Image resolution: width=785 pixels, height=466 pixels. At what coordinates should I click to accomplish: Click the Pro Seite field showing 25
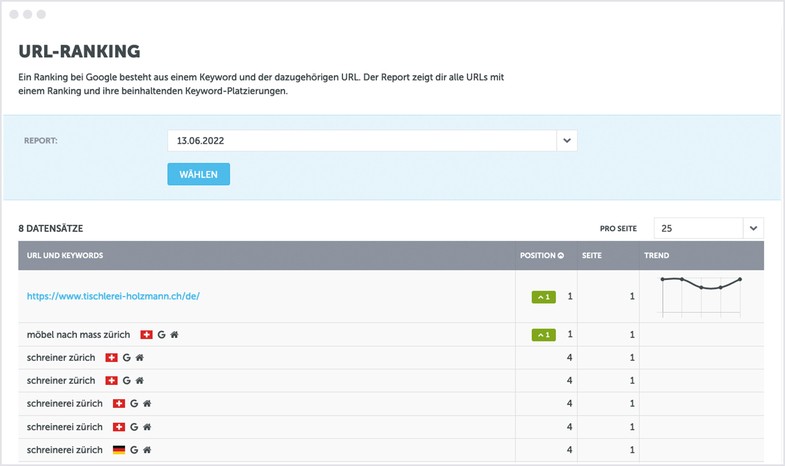[x=698, y=229]
